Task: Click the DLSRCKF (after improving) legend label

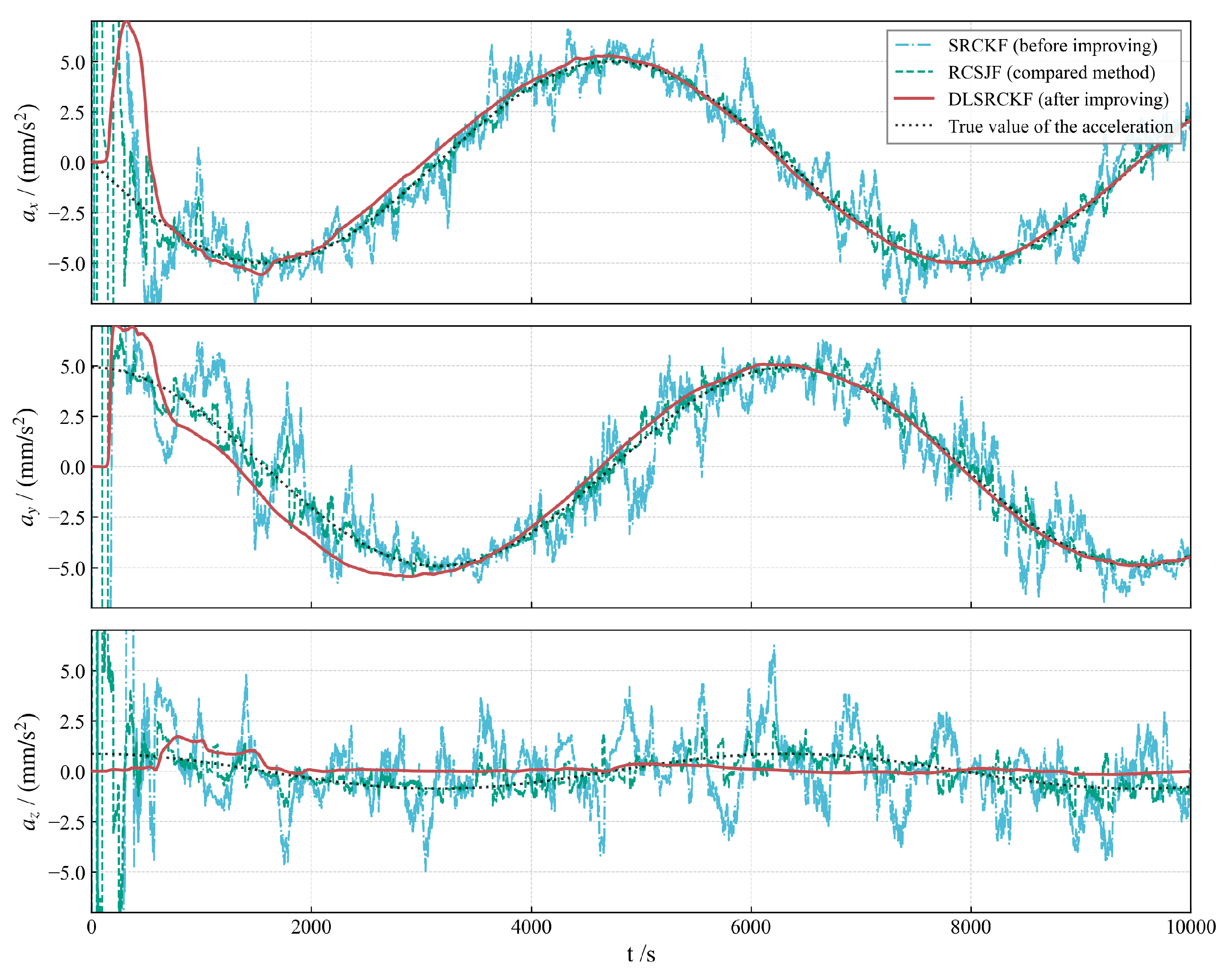Action: point(1058,99)
